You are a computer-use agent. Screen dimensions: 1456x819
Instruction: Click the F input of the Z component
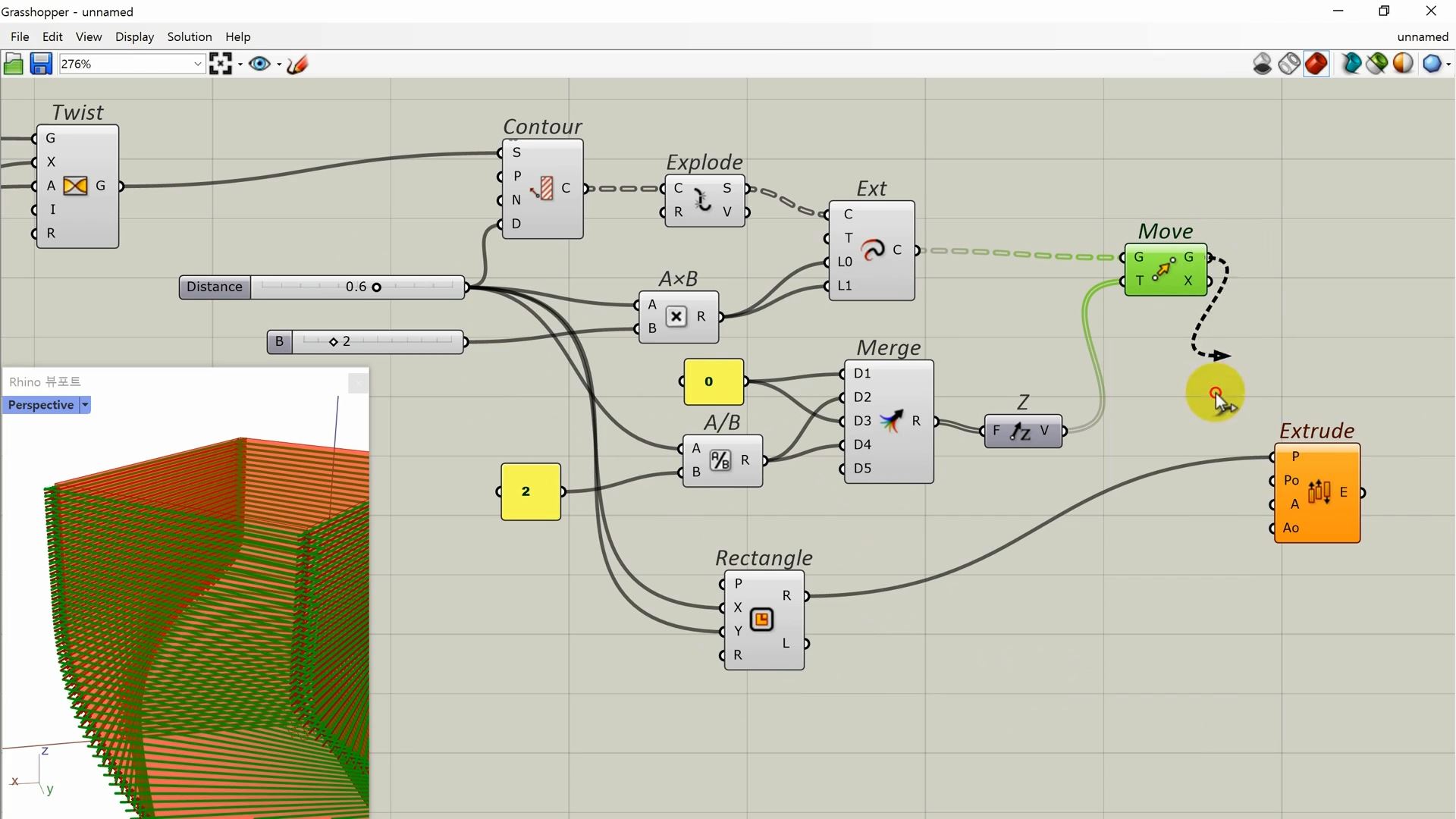pos(996,431)
